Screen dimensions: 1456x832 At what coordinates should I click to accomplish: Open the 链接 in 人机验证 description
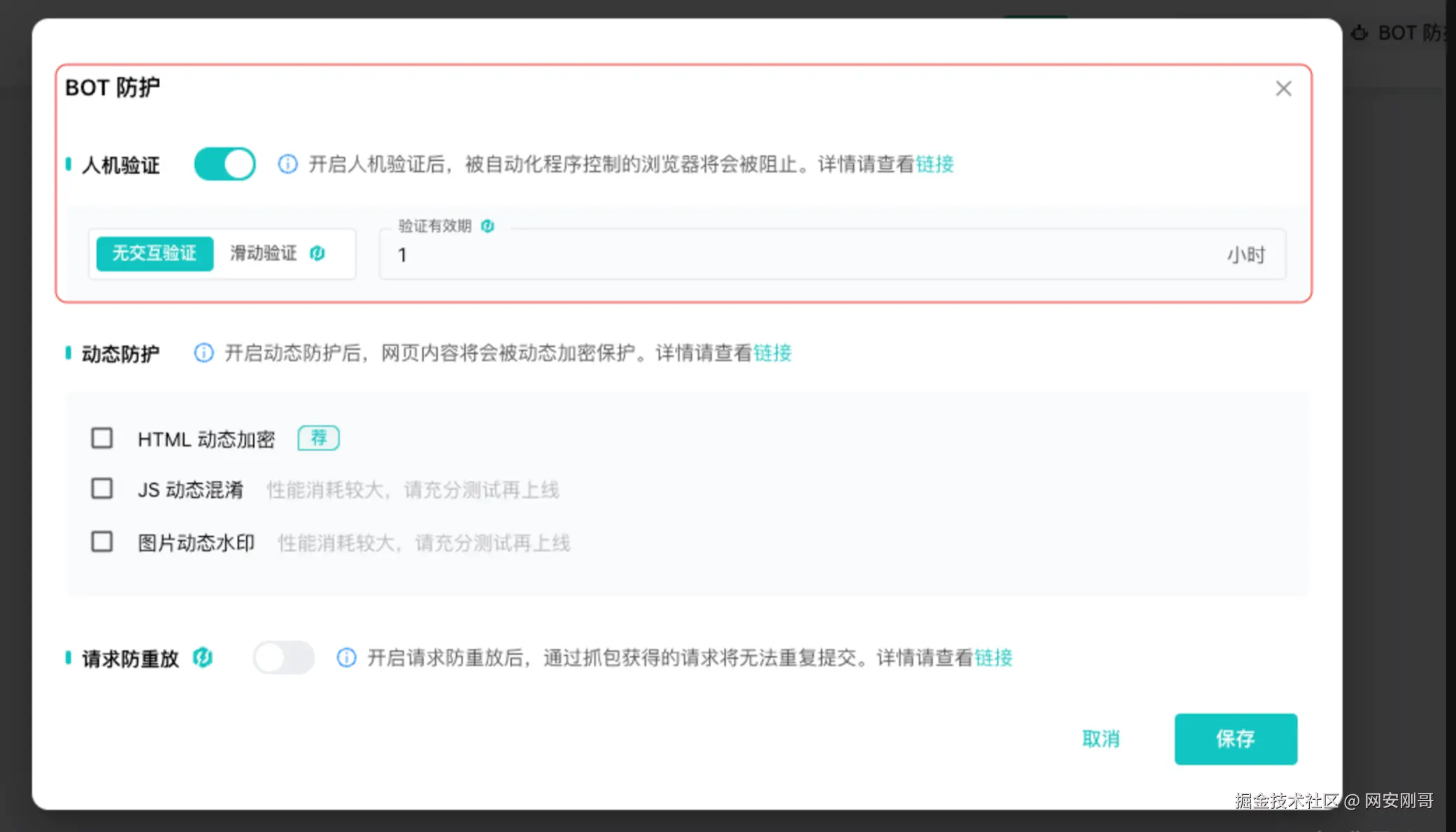[x=934, y=164]
